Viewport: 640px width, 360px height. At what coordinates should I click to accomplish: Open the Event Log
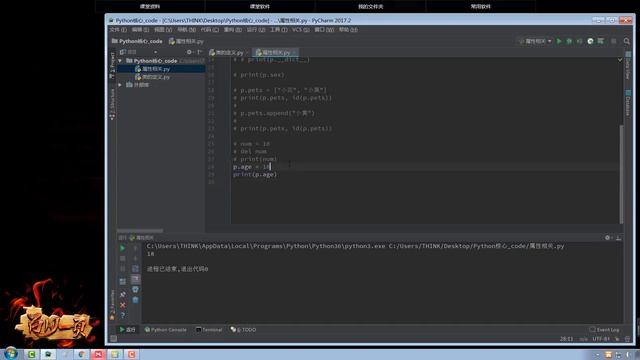coord(604,330)
